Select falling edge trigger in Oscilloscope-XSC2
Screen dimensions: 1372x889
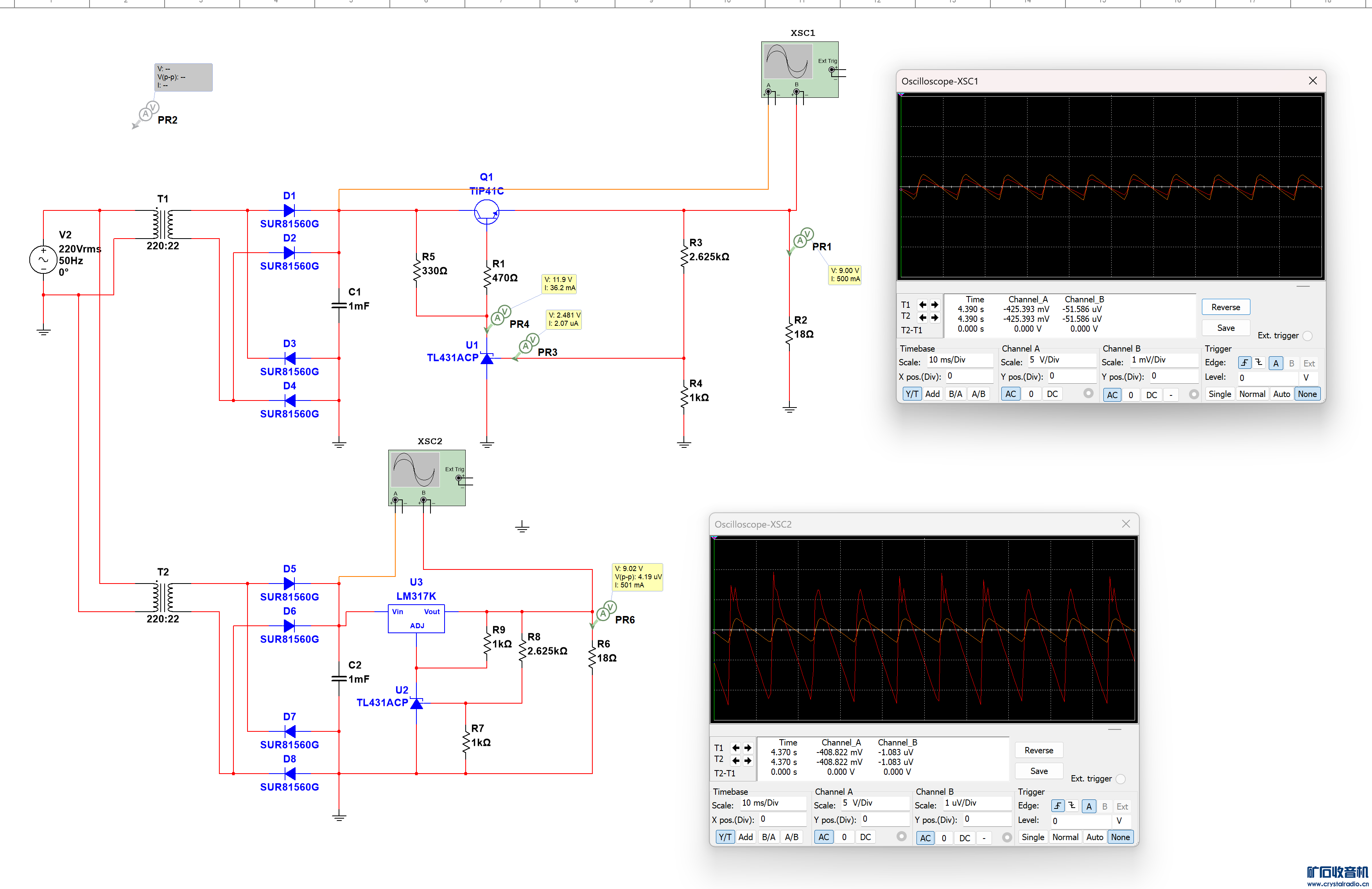(1072, 806)
